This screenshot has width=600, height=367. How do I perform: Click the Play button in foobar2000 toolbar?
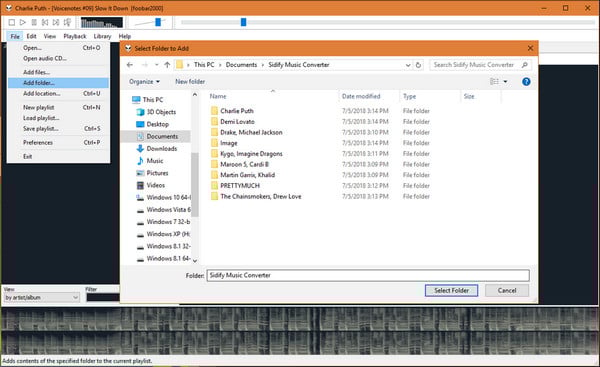click(x=23, y=23)
